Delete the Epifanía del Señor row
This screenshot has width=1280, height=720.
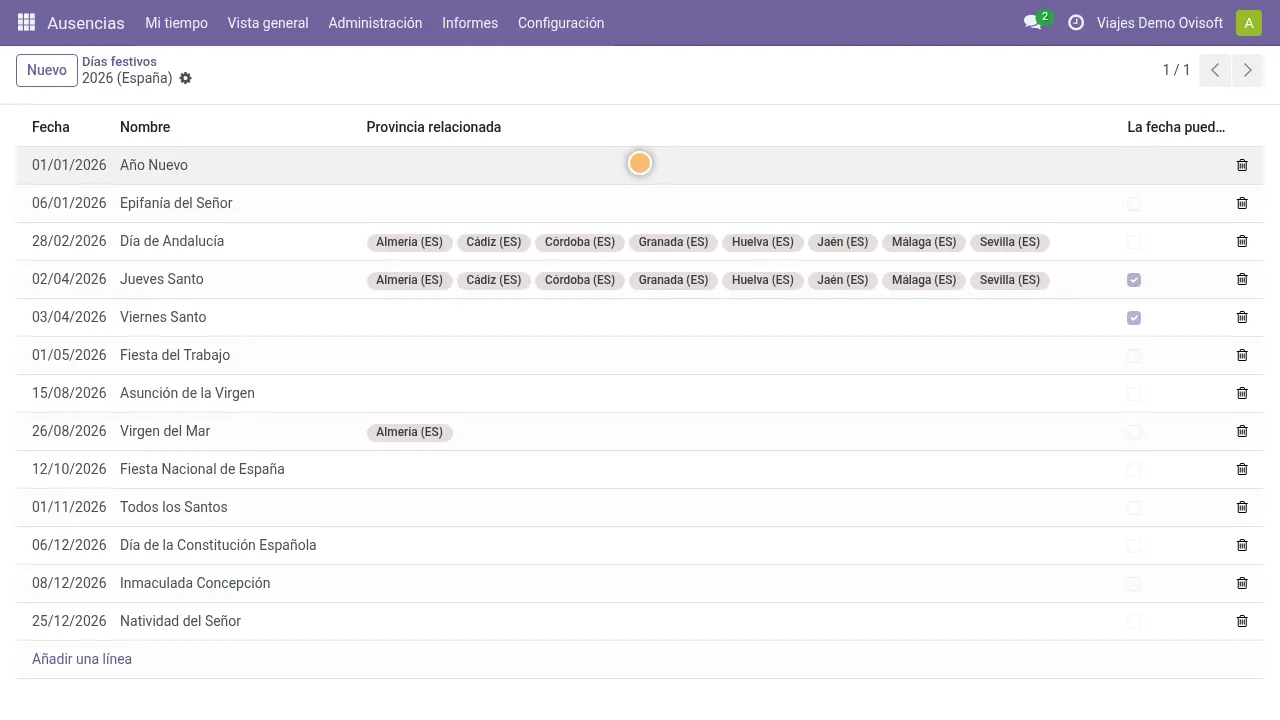coord(1242,203)
